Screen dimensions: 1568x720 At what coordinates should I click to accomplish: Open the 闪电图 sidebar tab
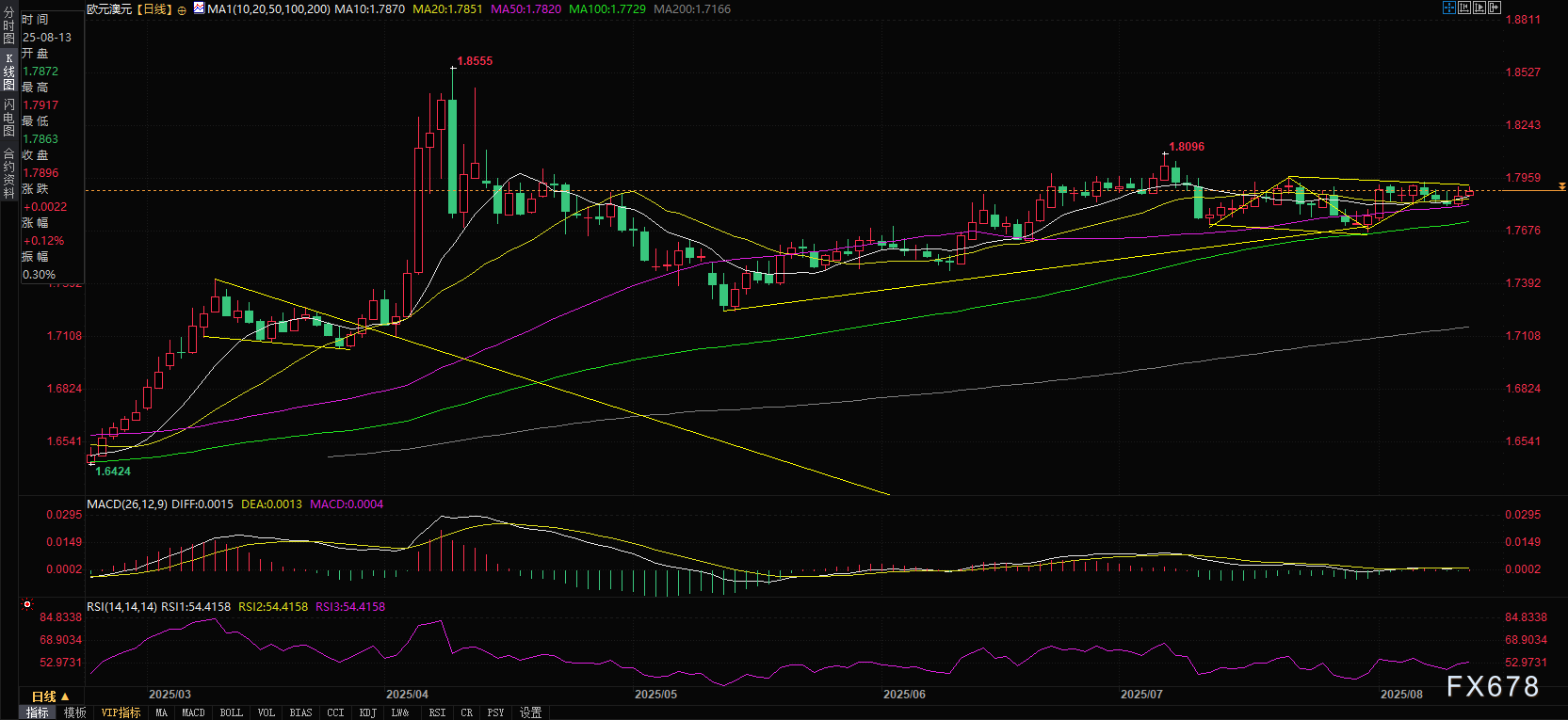point(8,118)
